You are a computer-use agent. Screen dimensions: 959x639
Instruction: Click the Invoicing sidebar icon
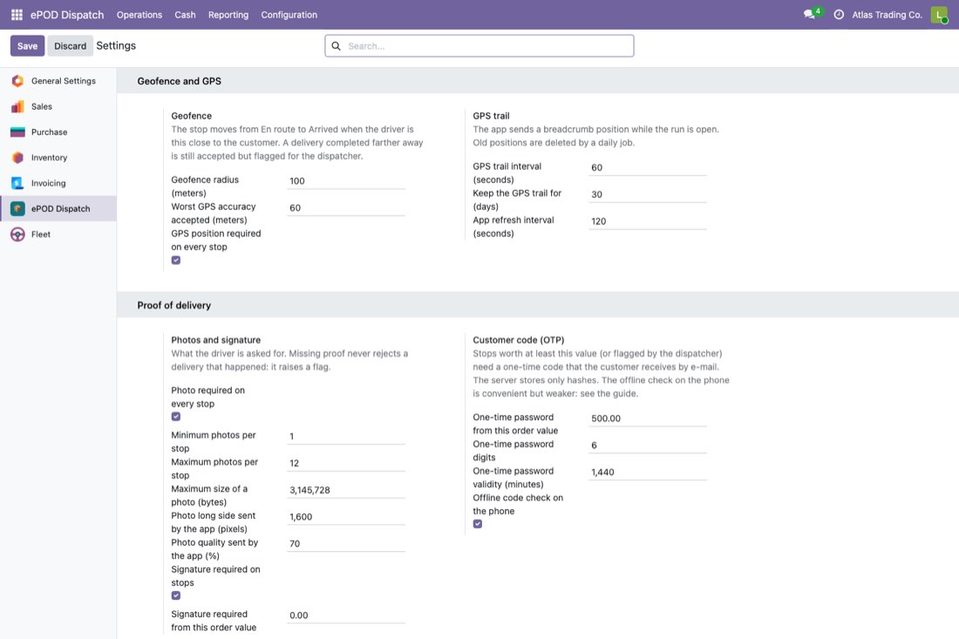pyautogui.click(x=18, y=183)
